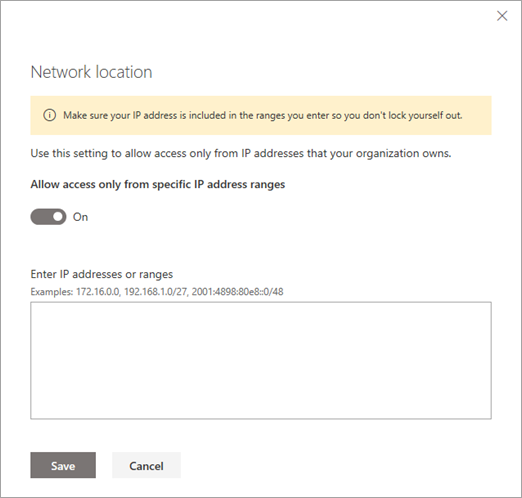Click 'Allow access only from specific IP address ranges' label
Viewport: 522px width, 498px height.
(x=158, y=184)
